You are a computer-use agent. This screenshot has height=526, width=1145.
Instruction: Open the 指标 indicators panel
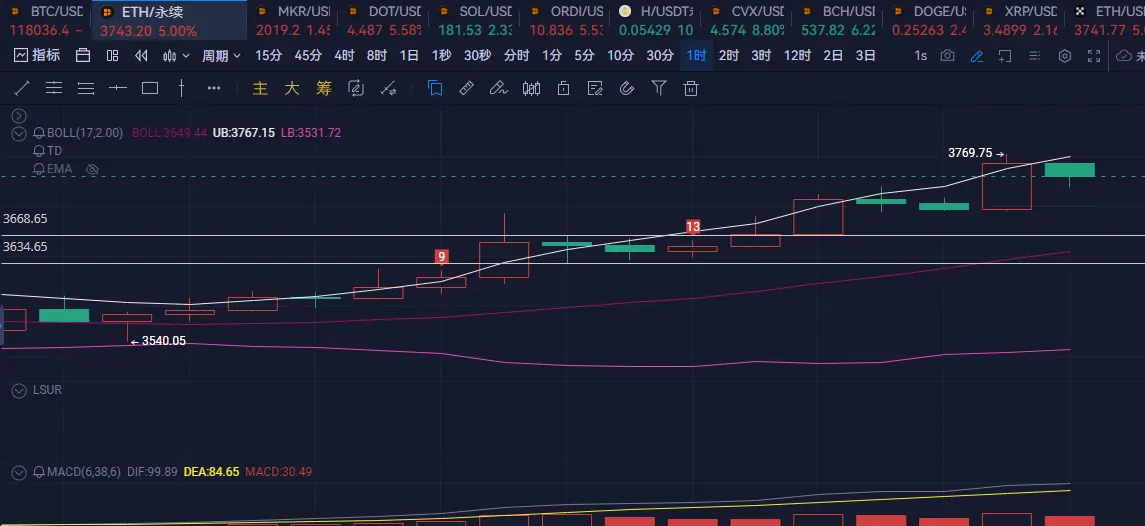point(37,56)
